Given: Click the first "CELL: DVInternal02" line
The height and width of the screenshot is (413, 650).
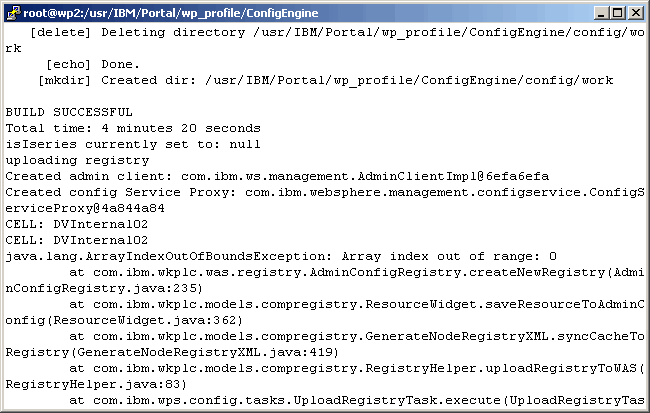Looking at the screenshot, I should point(76,224).
